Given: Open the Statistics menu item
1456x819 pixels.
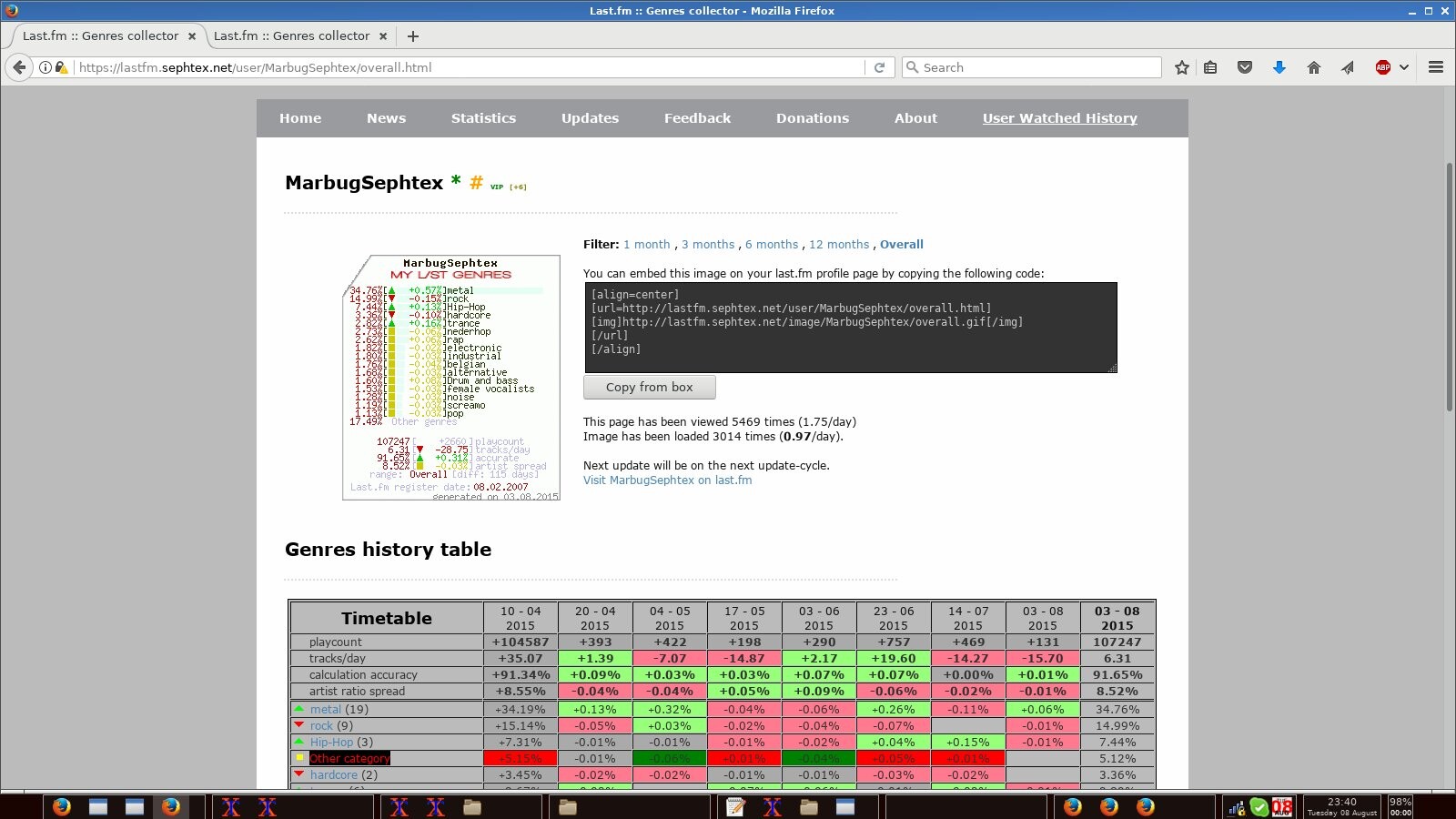Looking at the screenshot, I should pyautogui.click(x=483, y=118).
